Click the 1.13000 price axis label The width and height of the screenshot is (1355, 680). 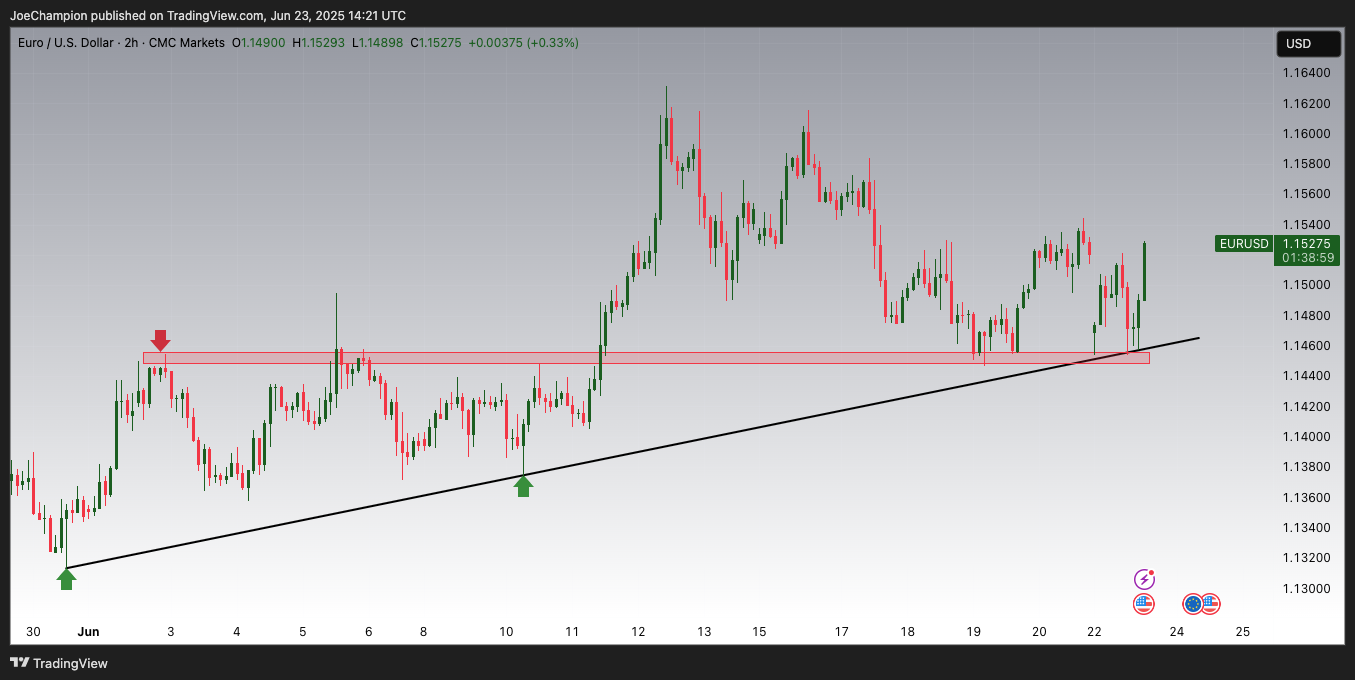pos(1306,588)
